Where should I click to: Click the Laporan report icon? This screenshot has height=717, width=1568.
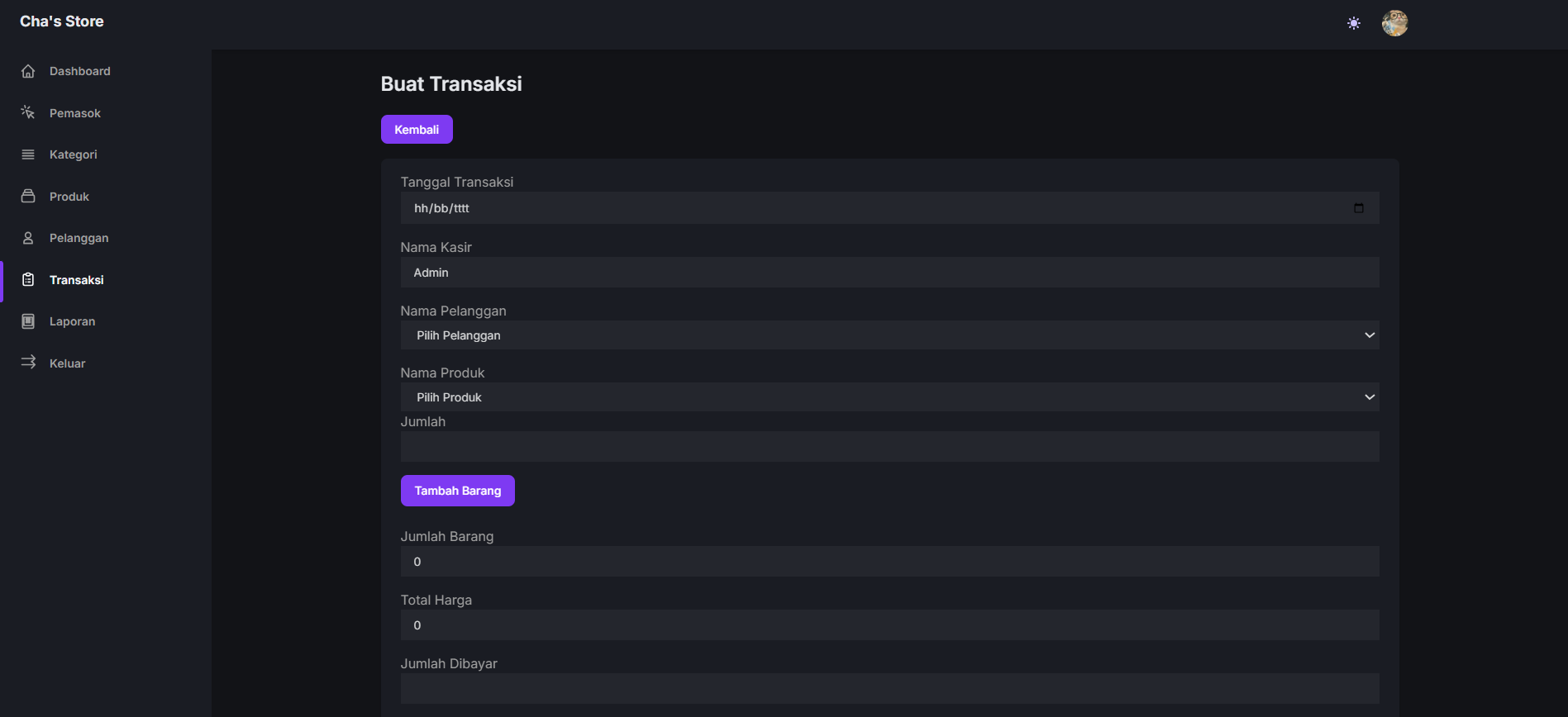28,321
